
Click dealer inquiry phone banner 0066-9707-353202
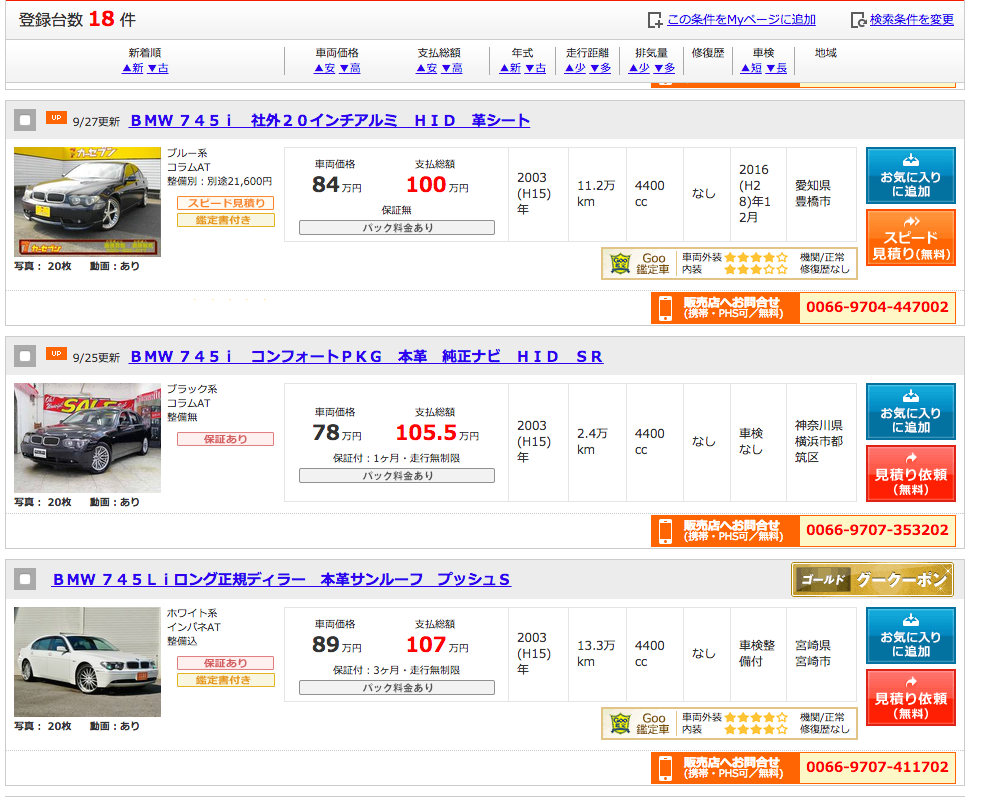(803, 530)
